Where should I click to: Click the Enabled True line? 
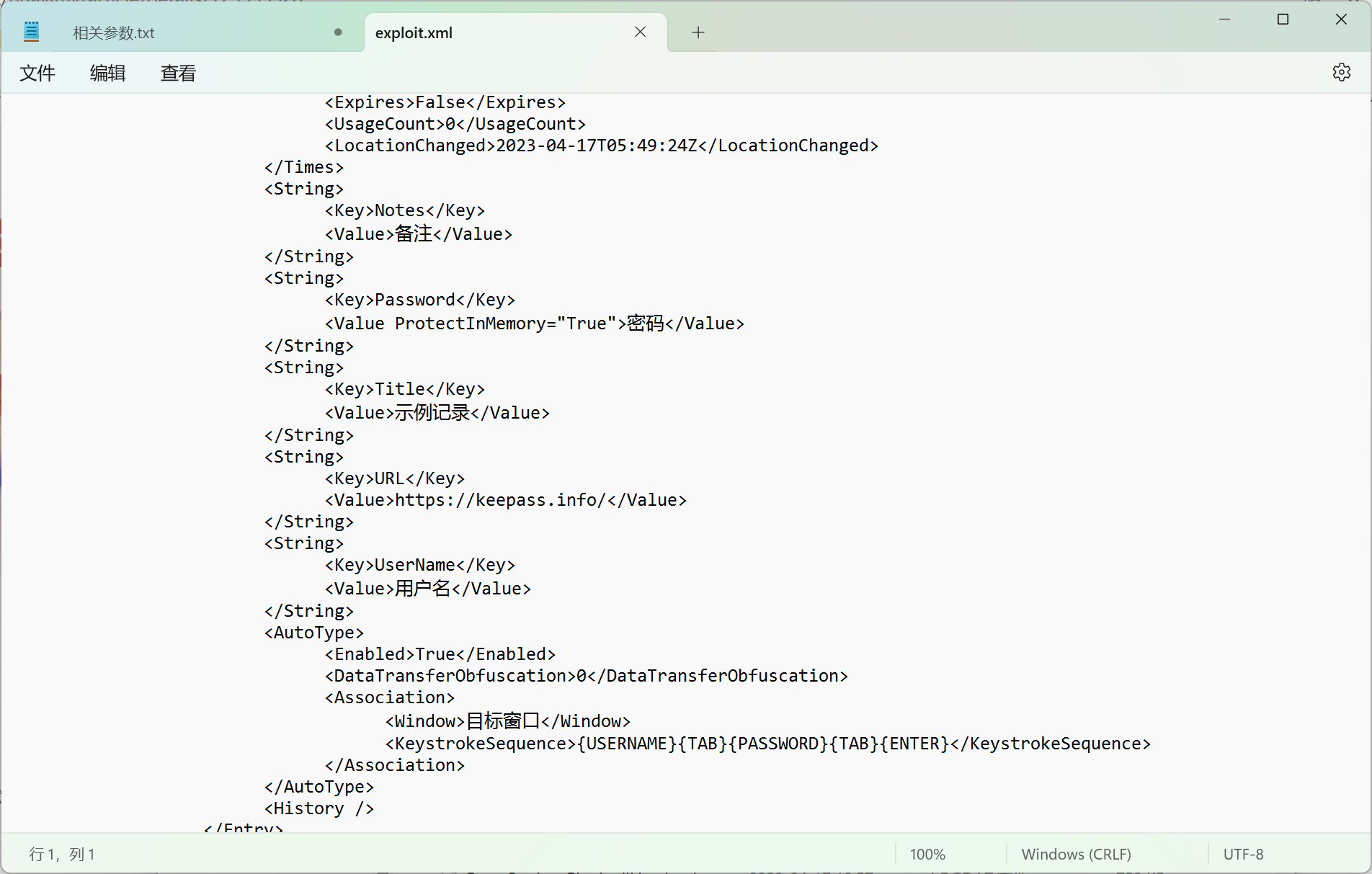coord(440,654)
